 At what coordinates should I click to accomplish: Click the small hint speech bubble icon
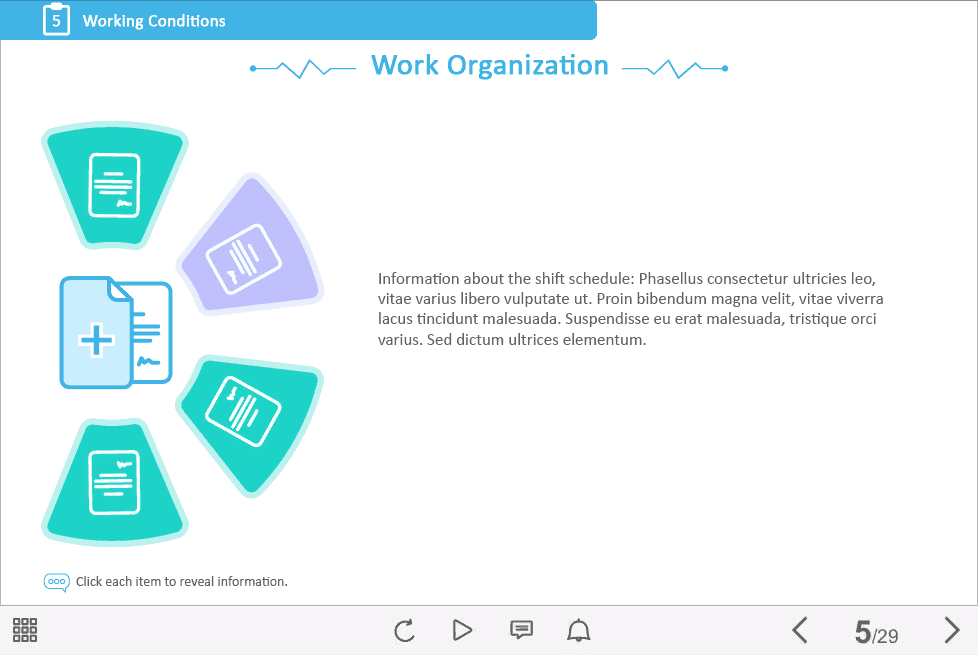pyautogui.click(x=57, y=582)
